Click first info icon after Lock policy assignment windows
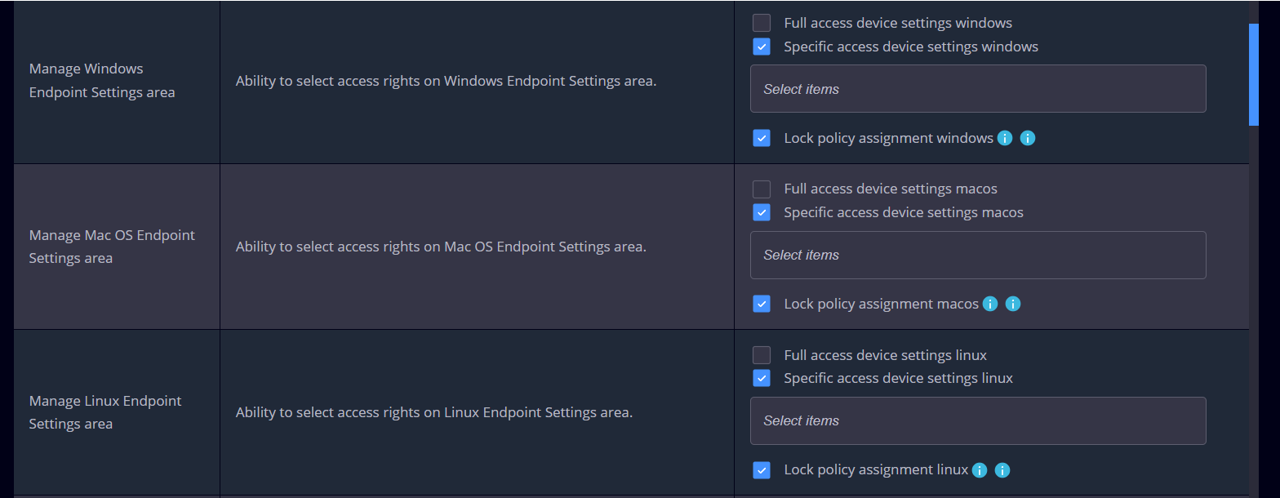1280x498 pixels. click(1005, 138)
